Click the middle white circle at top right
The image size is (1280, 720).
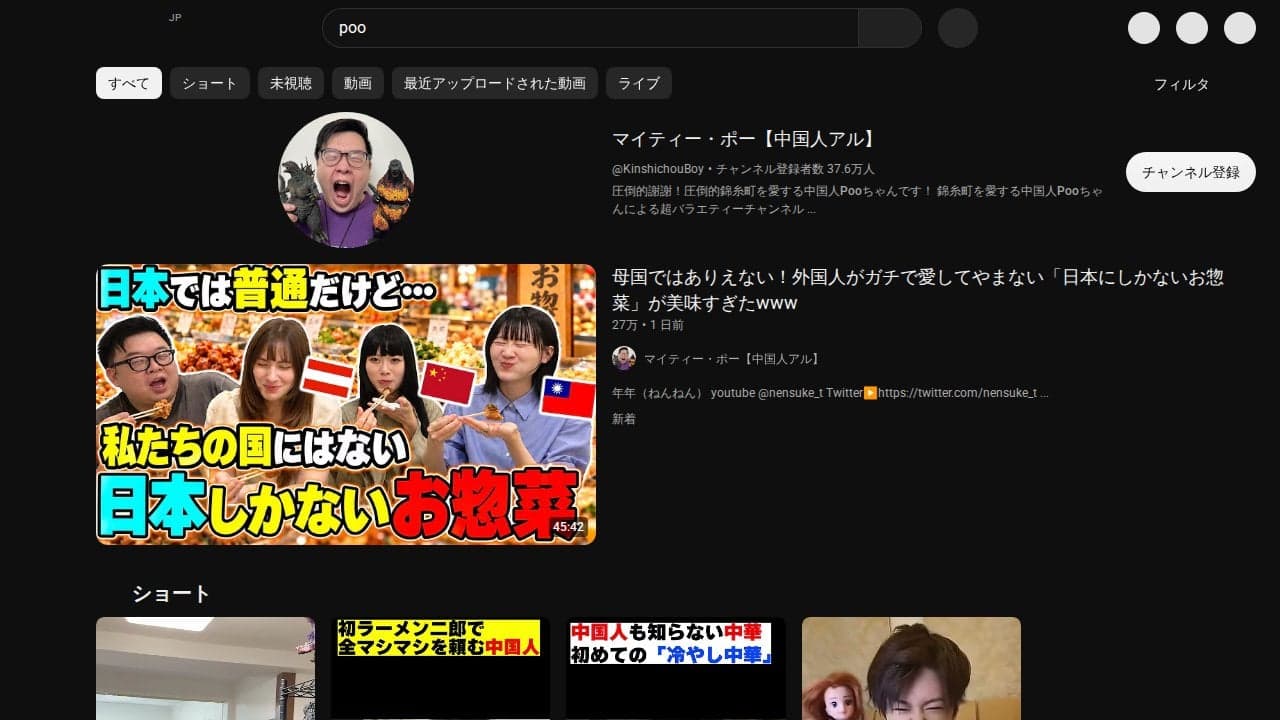tap(1192, 28)
